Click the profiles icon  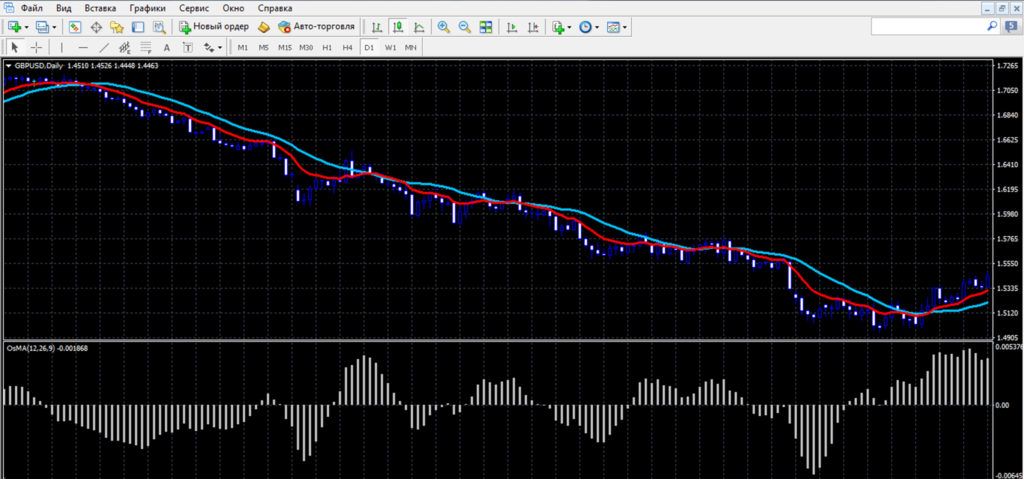[x=43, y=27]
